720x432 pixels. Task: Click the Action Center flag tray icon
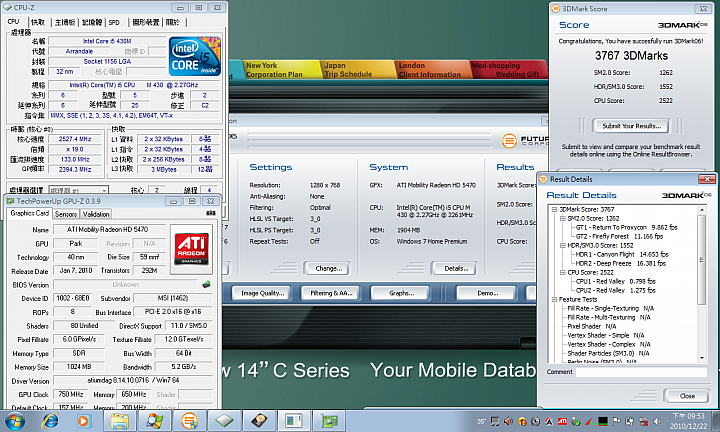[616, 421]
